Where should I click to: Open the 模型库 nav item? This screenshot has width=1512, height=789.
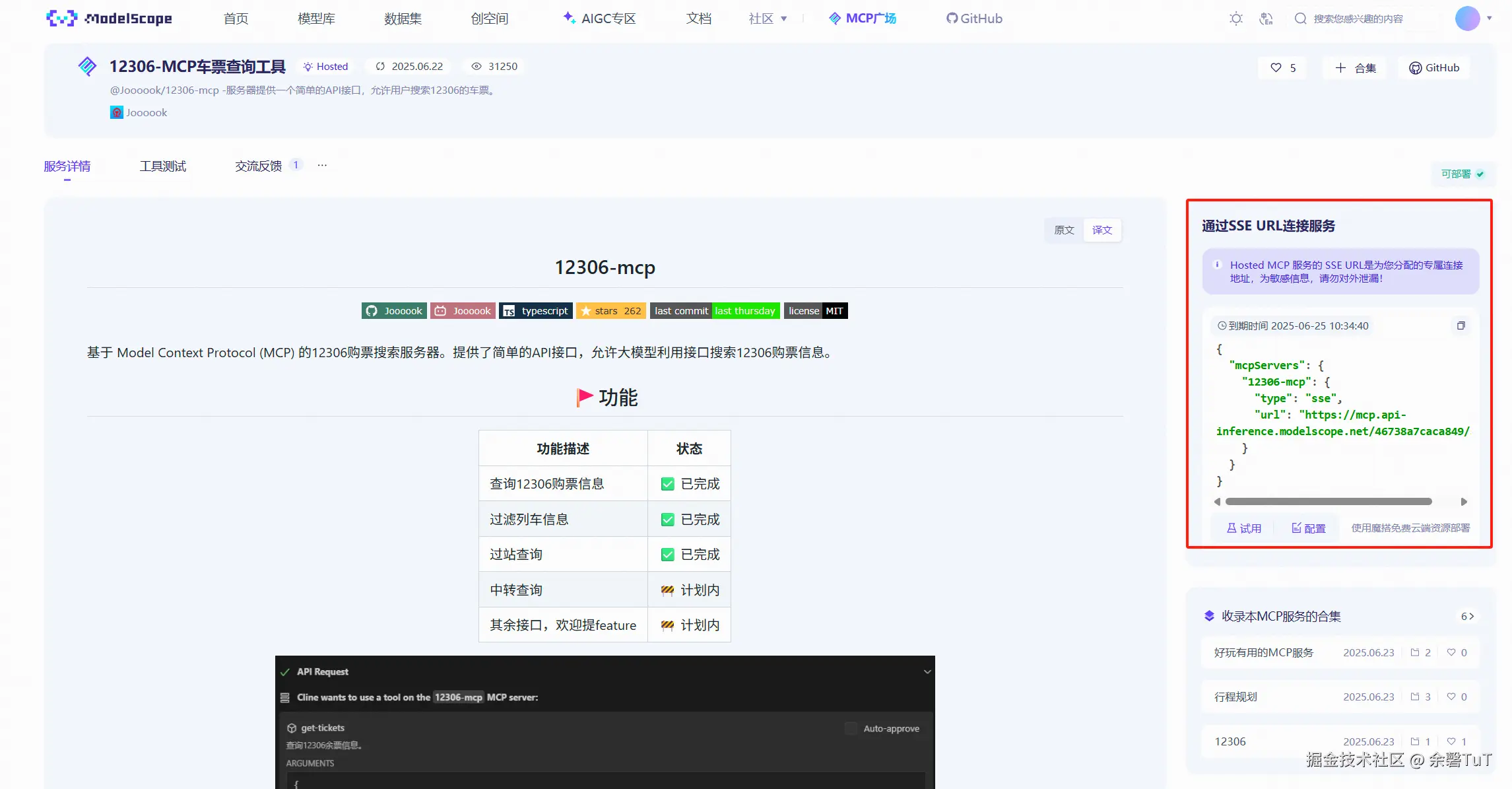(316, 18)
